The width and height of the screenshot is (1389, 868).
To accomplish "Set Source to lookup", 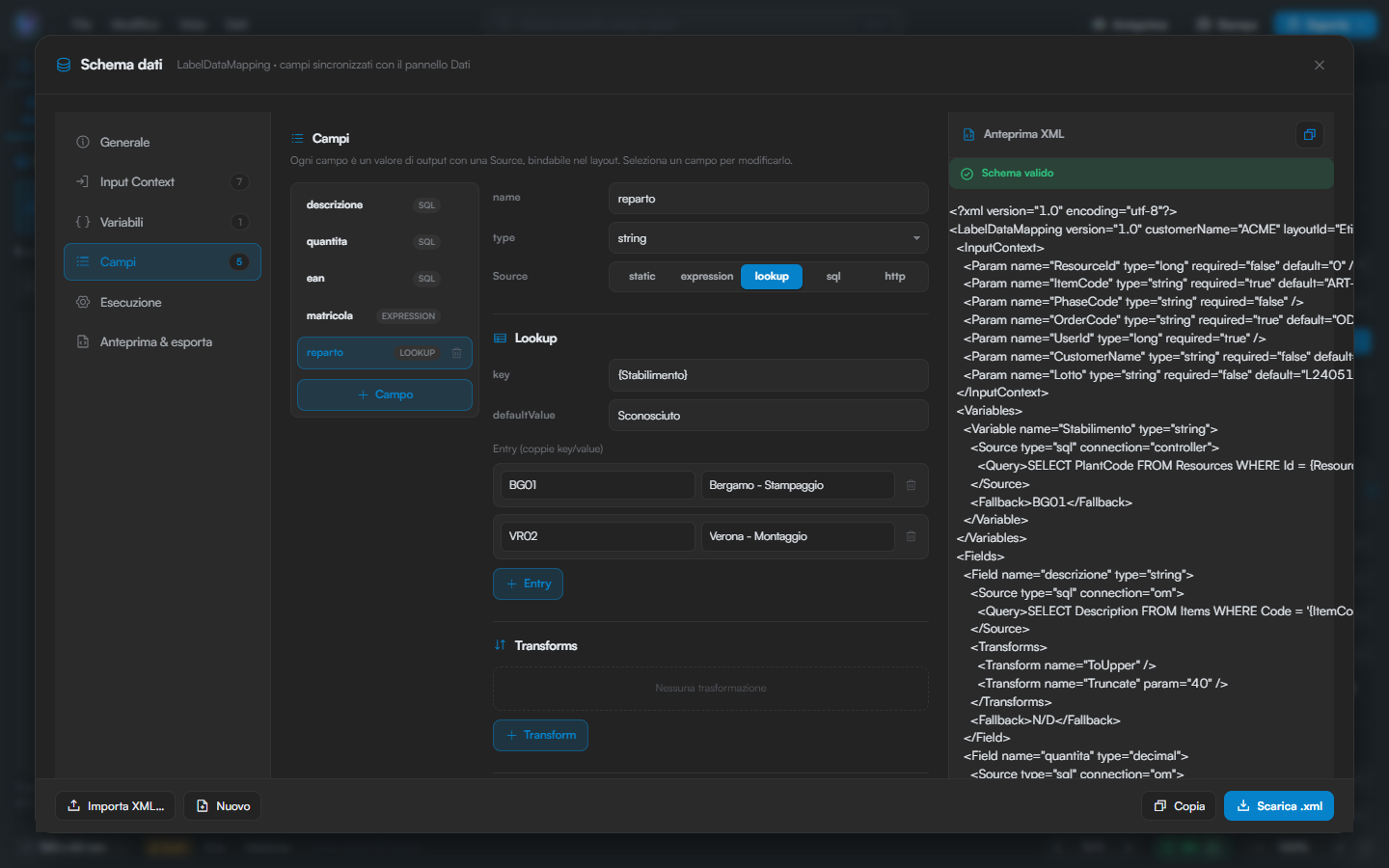I will [772, 277].
